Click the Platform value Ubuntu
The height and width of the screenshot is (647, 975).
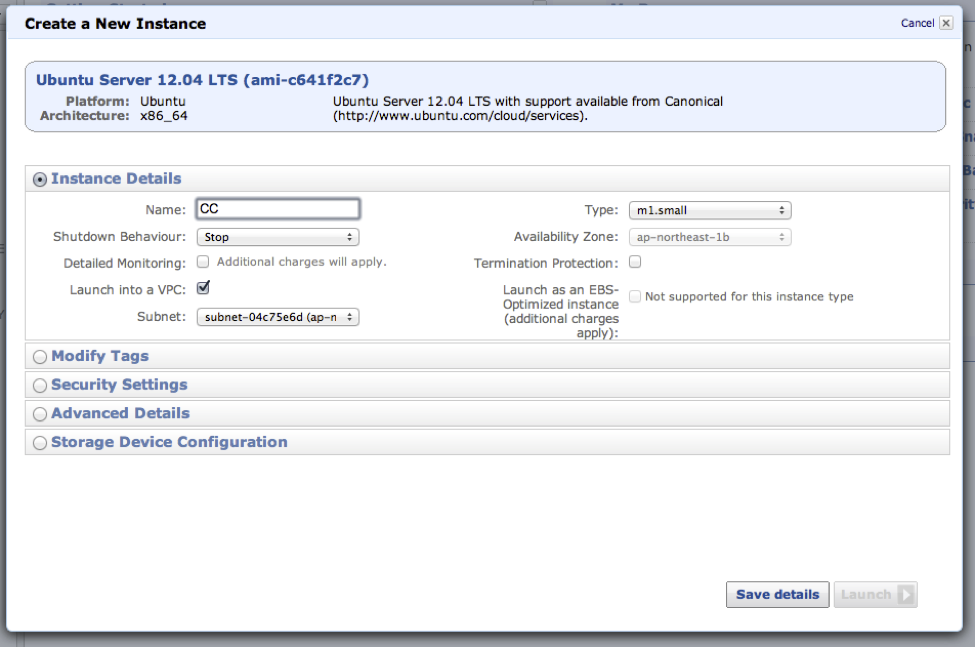click(x=162, y=101)
